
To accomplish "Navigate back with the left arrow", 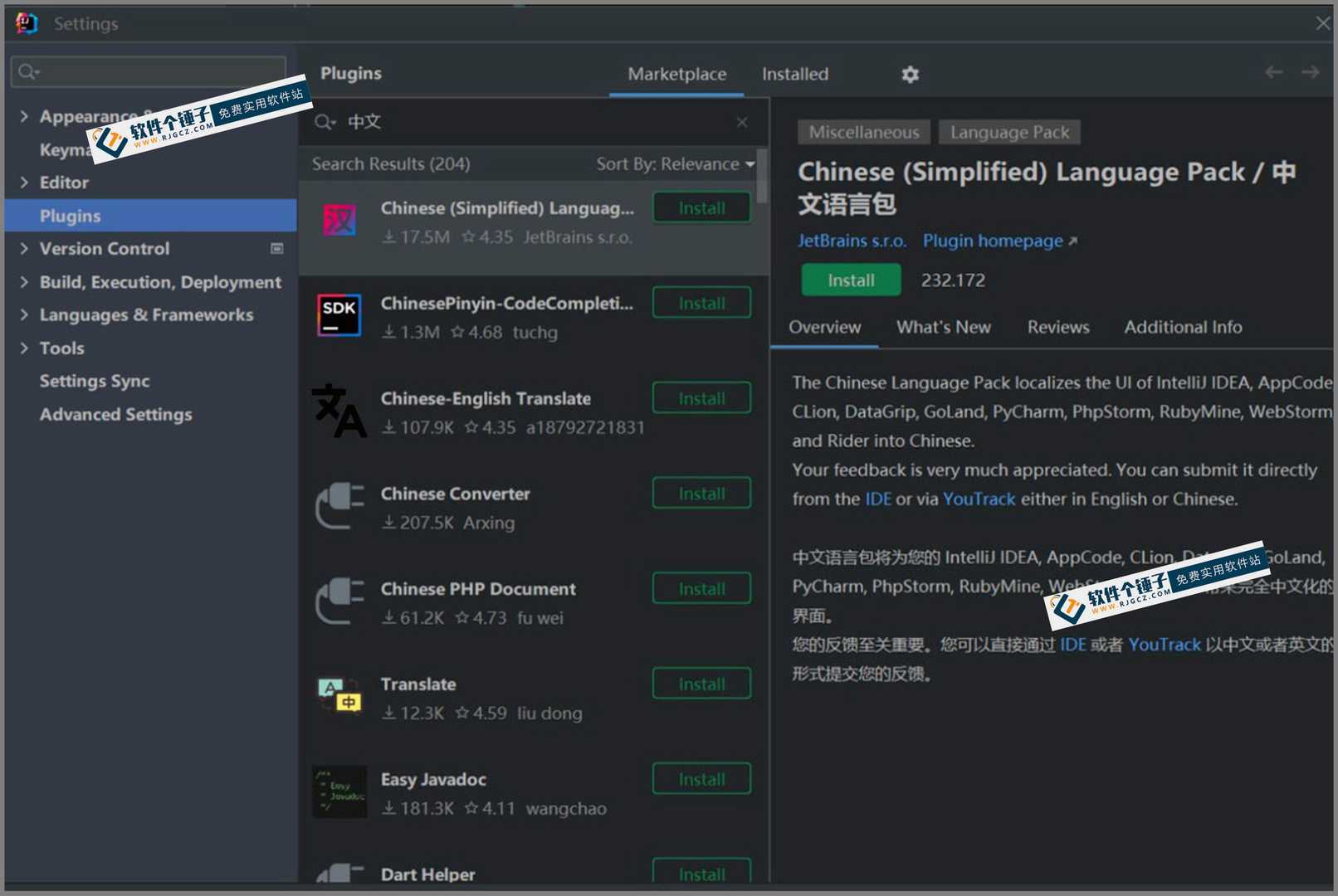I will coord(1273,73).
